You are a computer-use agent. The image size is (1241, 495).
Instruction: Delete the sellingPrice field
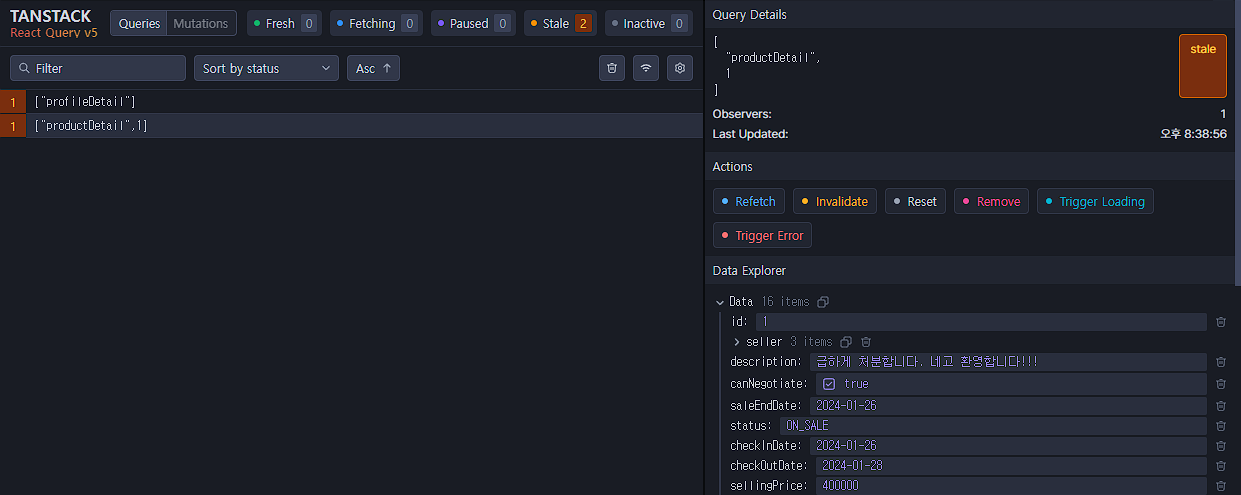[x=1221, y=486]
